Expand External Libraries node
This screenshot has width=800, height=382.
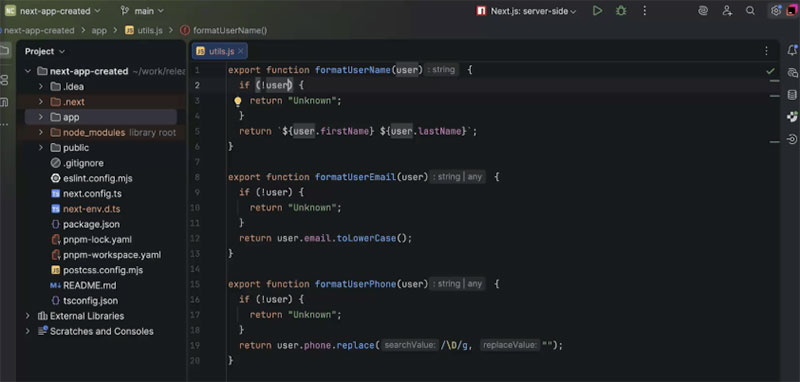[x=28, y=316]
